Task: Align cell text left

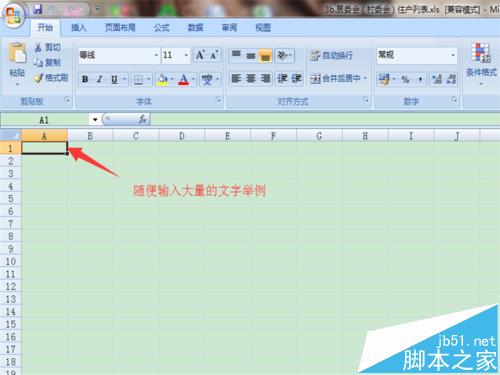Action: (x=236, y=79)
